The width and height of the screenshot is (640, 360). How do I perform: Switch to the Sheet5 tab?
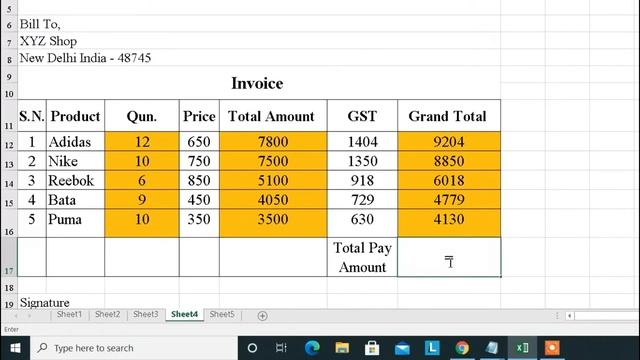point(222,314)
